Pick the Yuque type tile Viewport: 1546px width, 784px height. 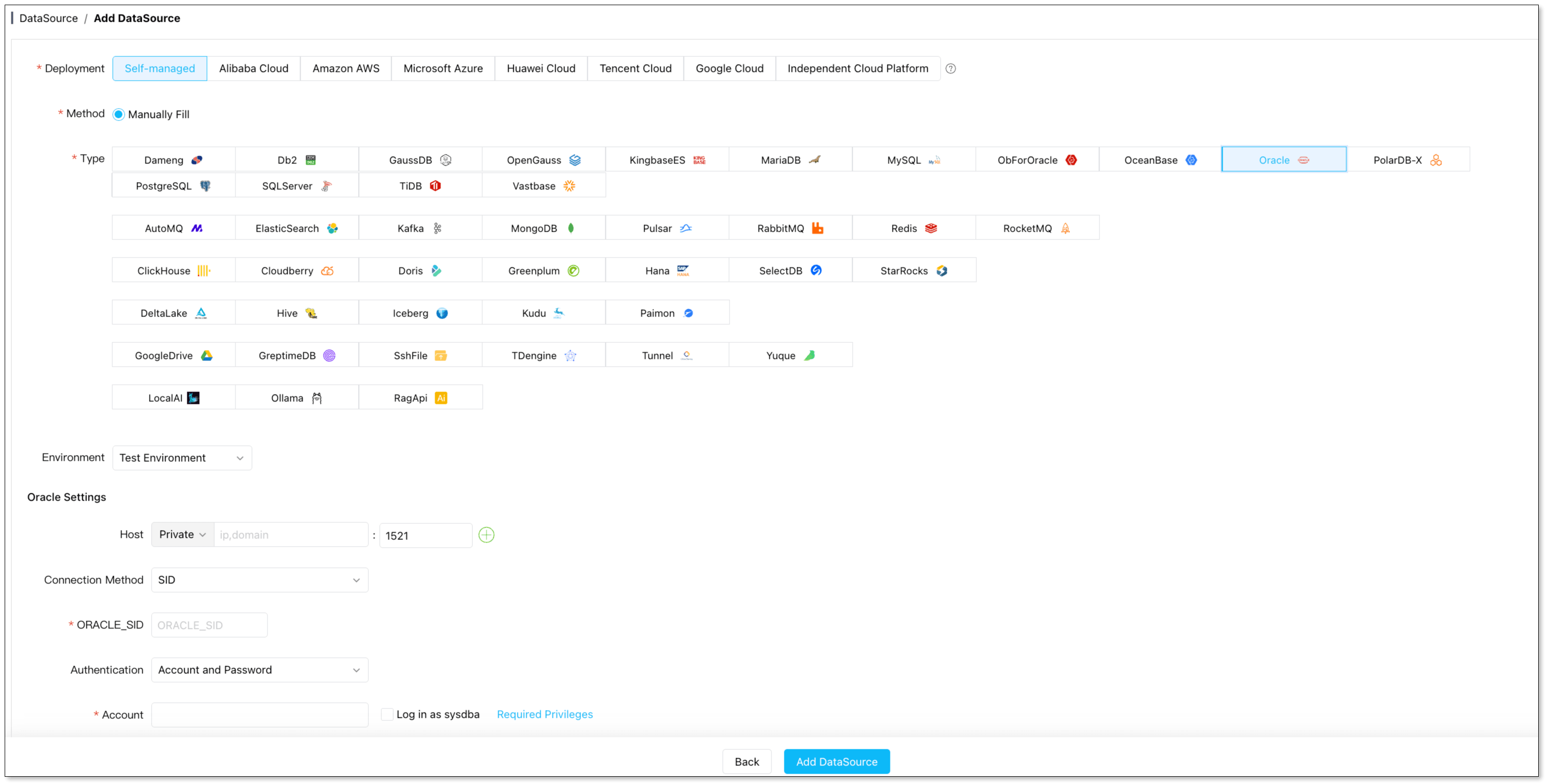[x=791, y=355]
